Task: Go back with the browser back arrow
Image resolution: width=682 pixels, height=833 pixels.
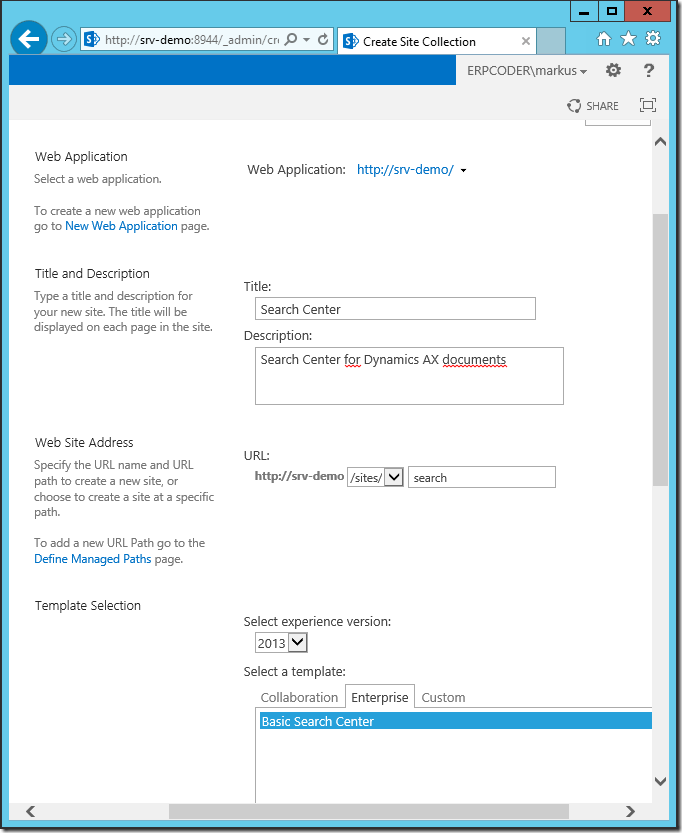Action: 29,39
